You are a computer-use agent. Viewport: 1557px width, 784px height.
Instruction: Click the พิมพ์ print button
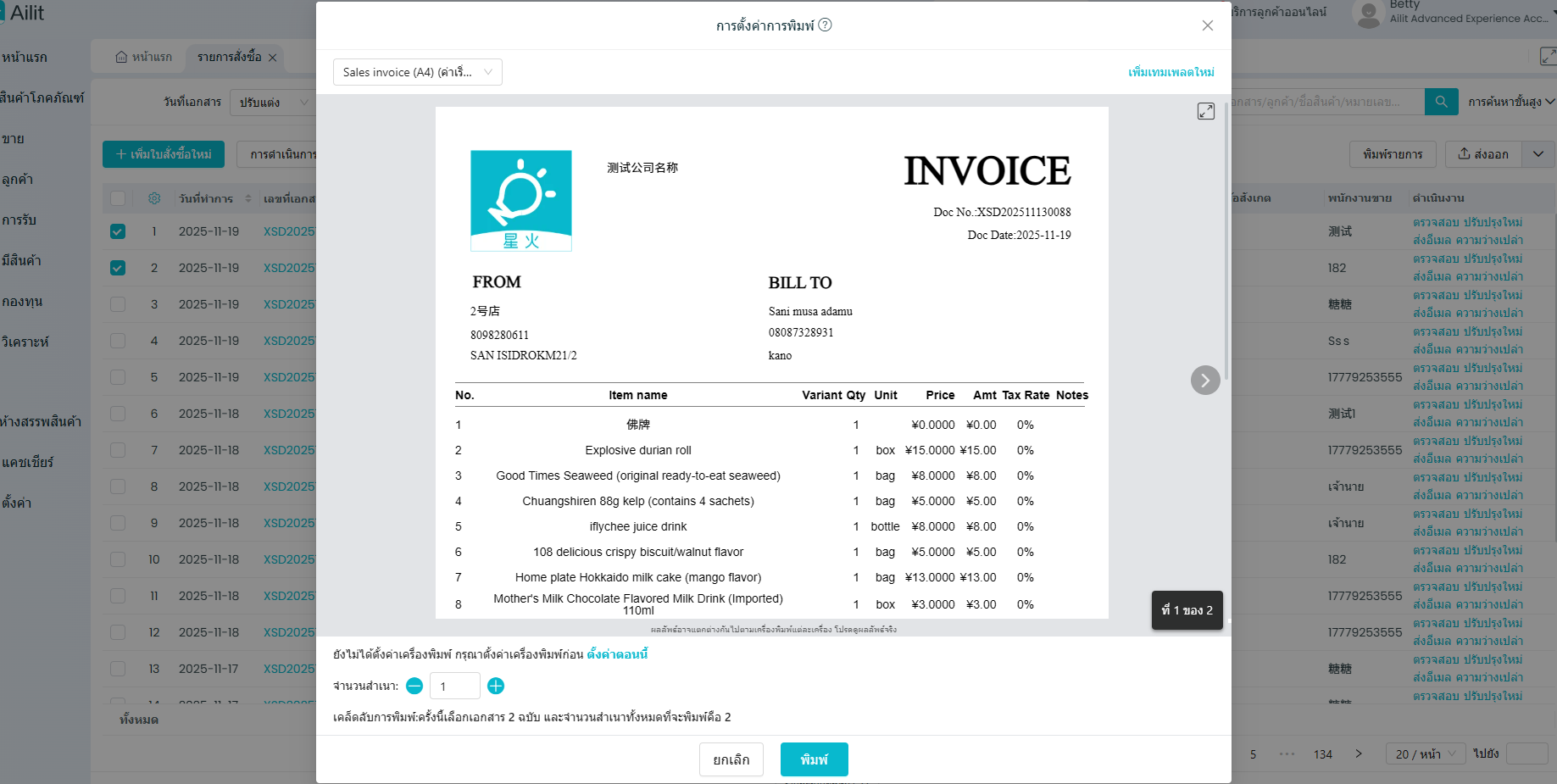[814, 759]
